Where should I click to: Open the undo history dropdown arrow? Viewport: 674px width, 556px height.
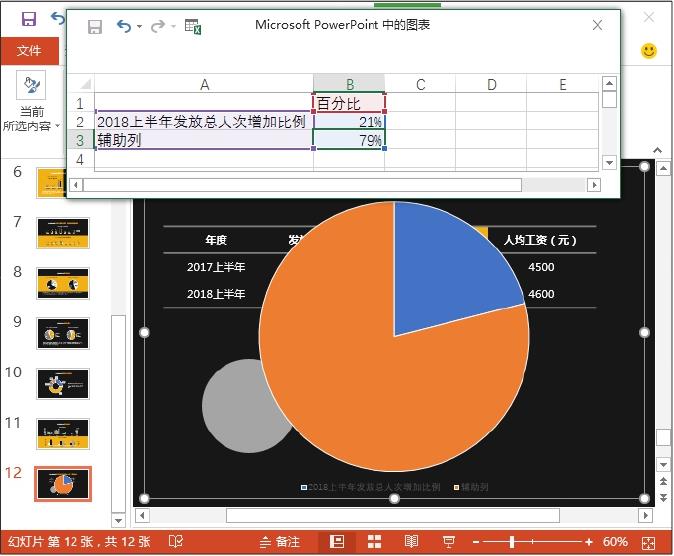[x=139, y=27]
